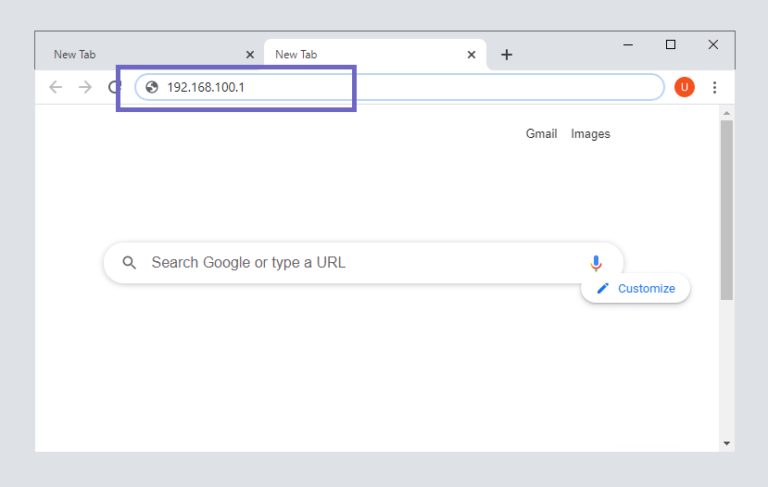Image resolution: width=768 pixels, height=487 pixels.
Task: Click the back navigation arrow
Action: click(x=55, y=87)
